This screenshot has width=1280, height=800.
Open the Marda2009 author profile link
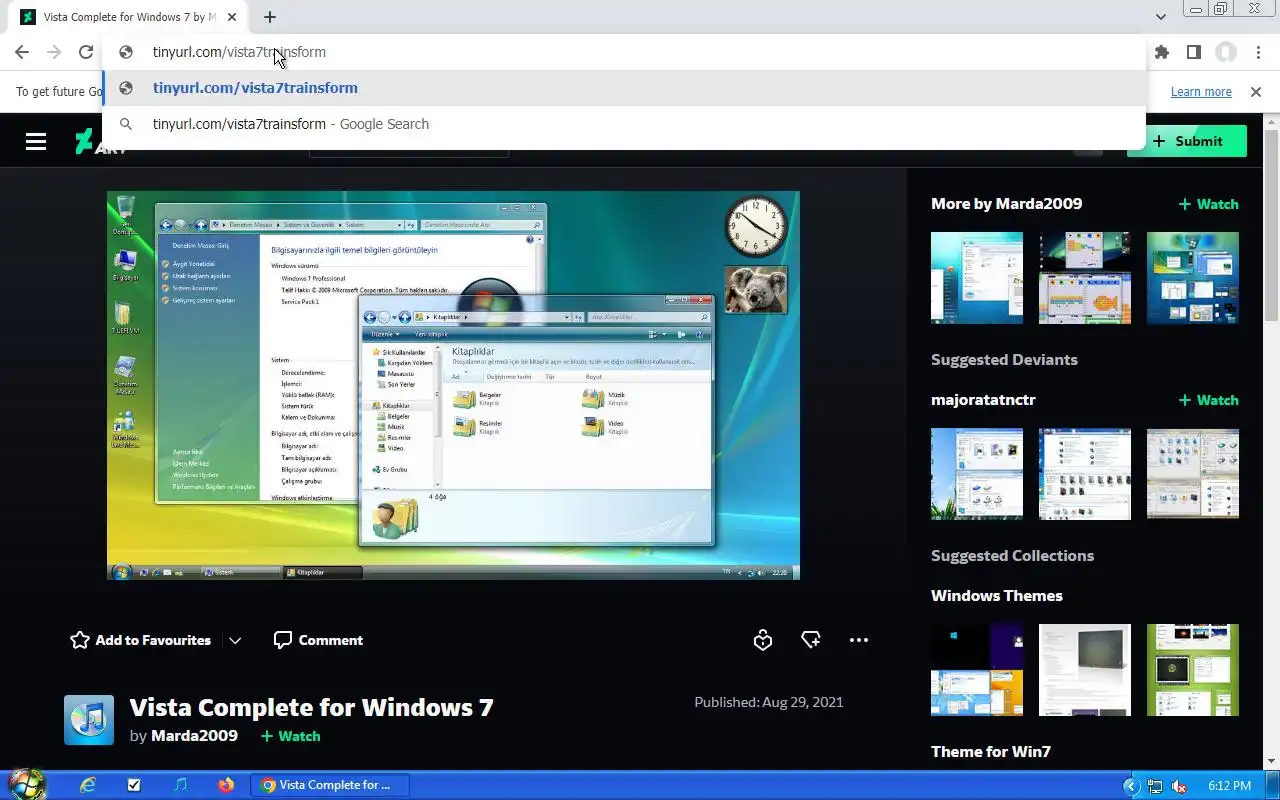click(x=194, y=736)
